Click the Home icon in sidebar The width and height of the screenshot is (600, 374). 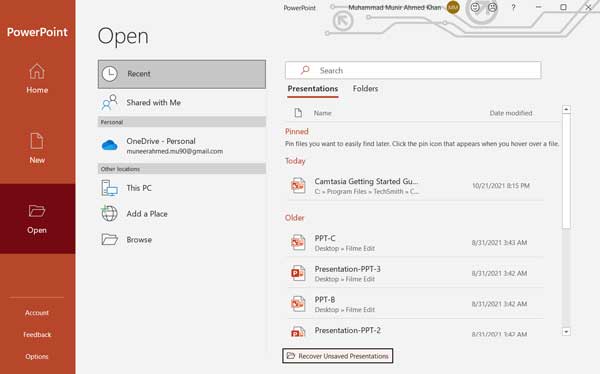tap(37, 72)
